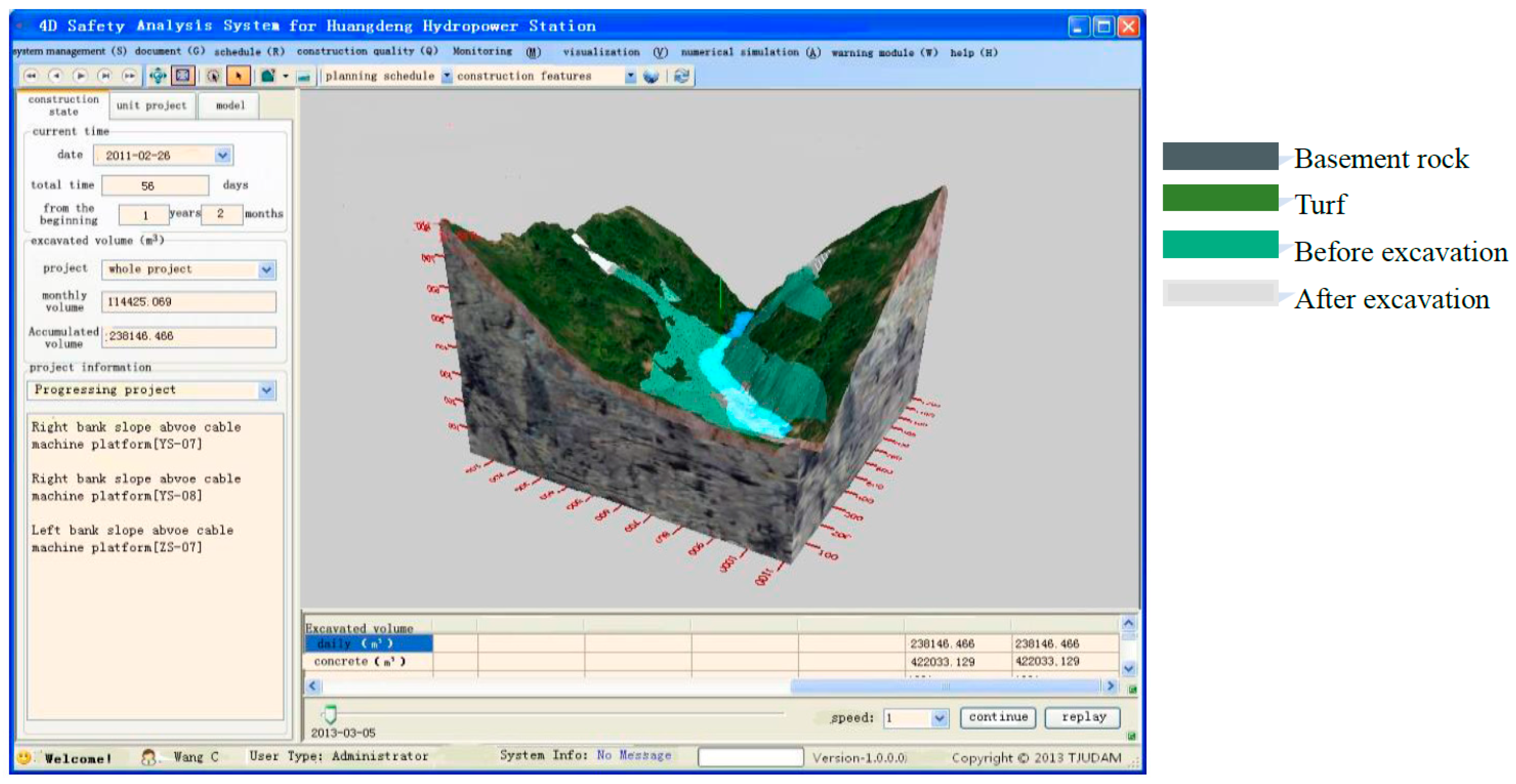Select the pan/move view tool

158,76
